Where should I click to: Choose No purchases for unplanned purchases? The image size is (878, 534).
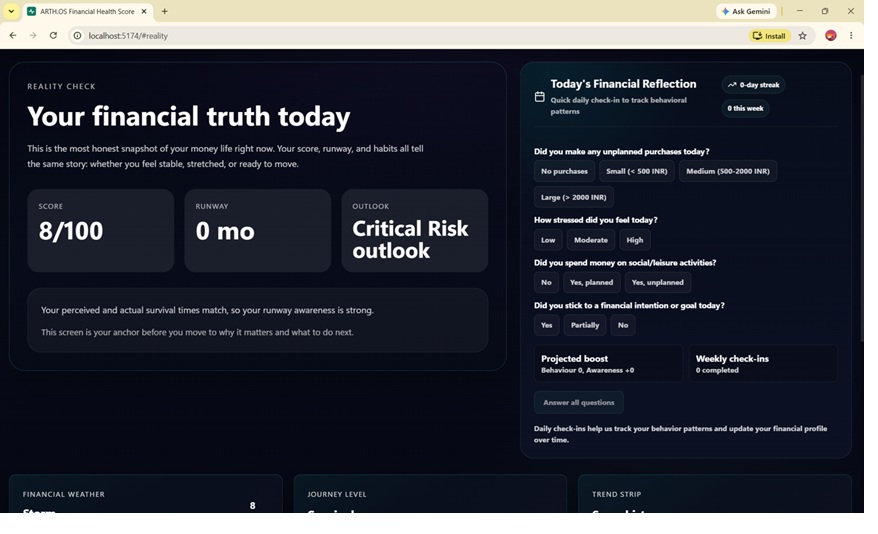564,171
